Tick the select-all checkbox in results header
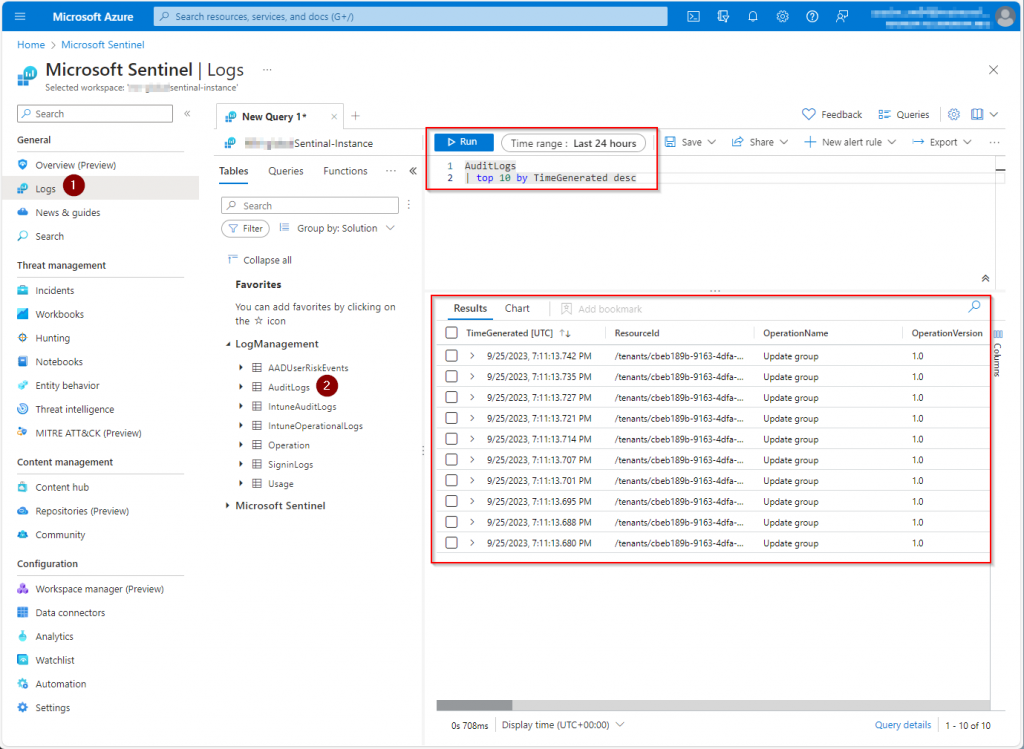1024x749 pixels. 452,333
